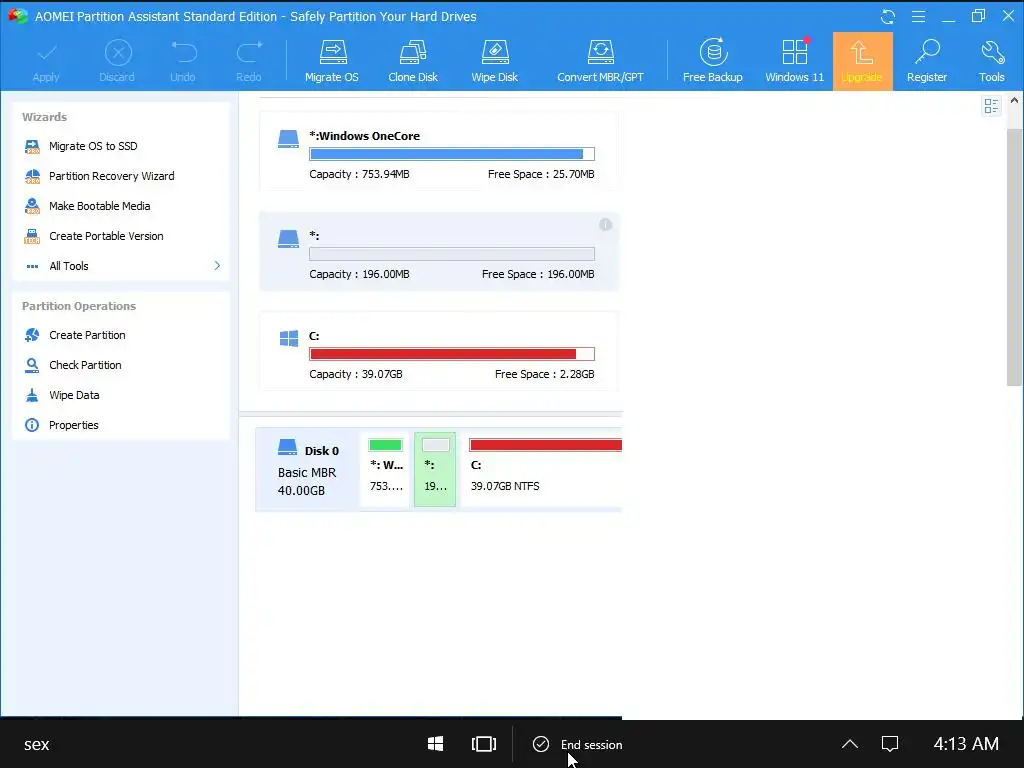Viewport: 1024px width, 768px height.
Task: Click the Apply toolbar button
Action: pos(46,62)
